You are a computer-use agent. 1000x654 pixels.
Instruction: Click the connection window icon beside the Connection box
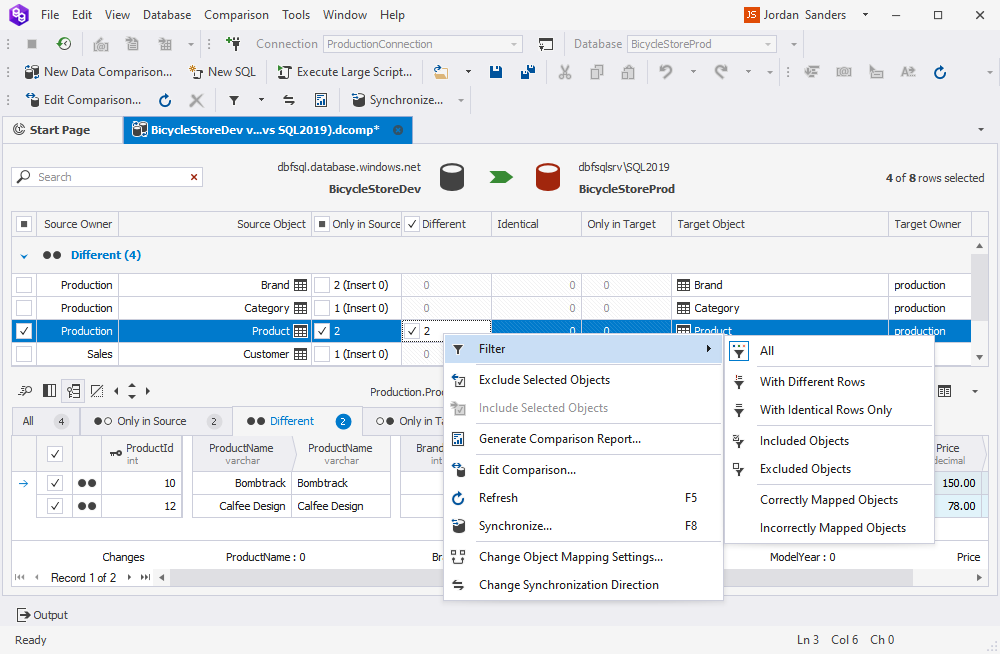click(x=545, y=44)
